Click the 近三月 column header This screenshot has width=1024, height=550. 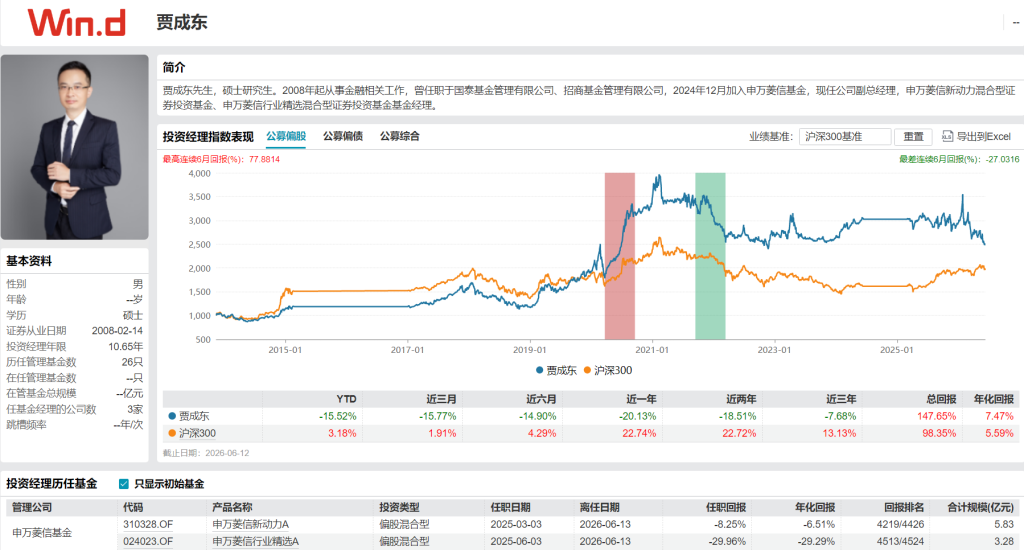(x=441, y=398)
